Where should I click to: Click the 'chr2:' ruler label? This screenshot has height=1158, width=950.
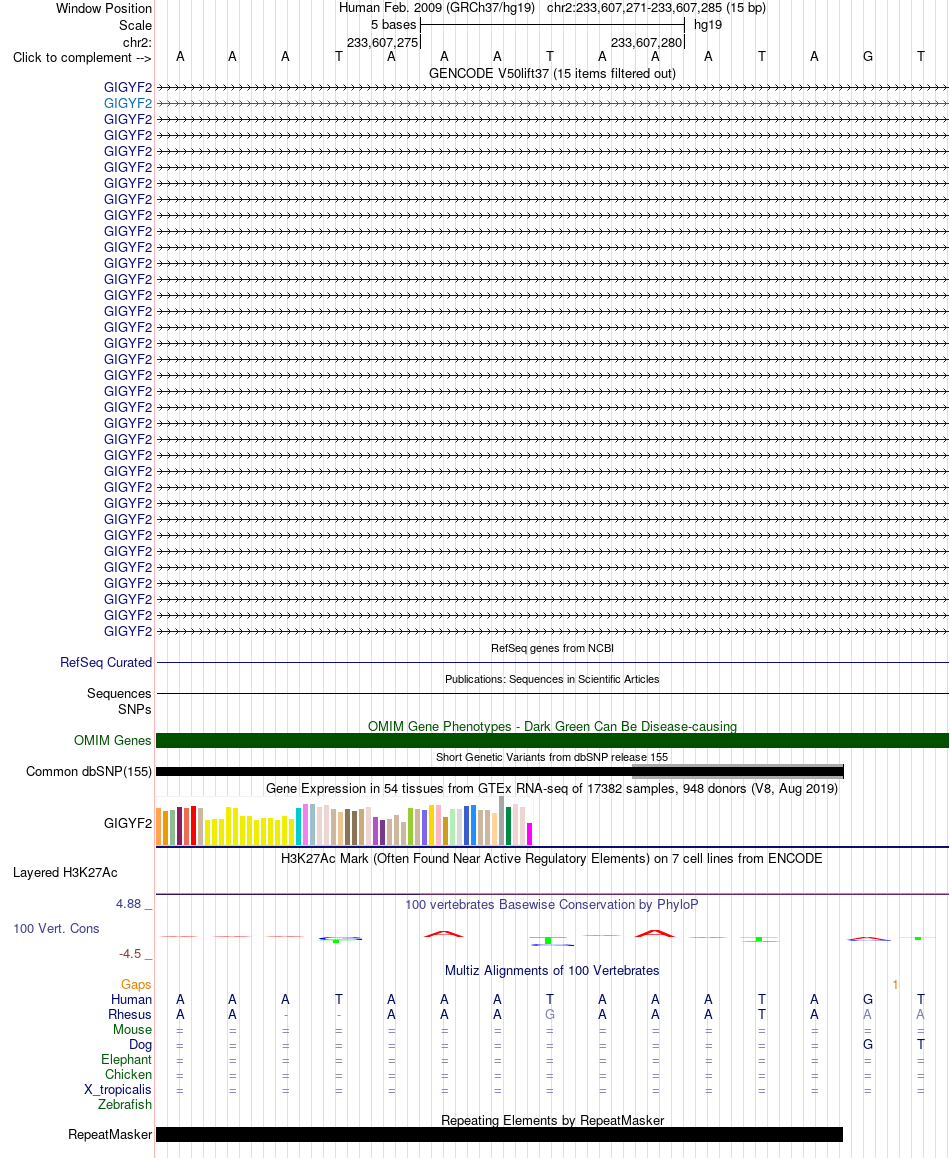[137, 42]
